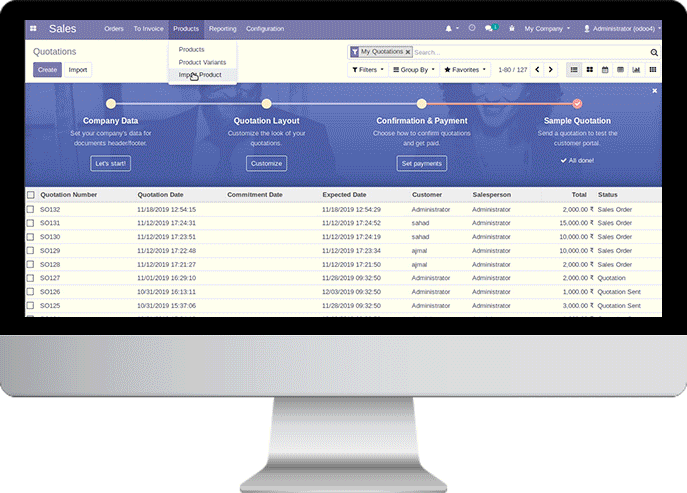Click the Let's start! button

(110, 163)
